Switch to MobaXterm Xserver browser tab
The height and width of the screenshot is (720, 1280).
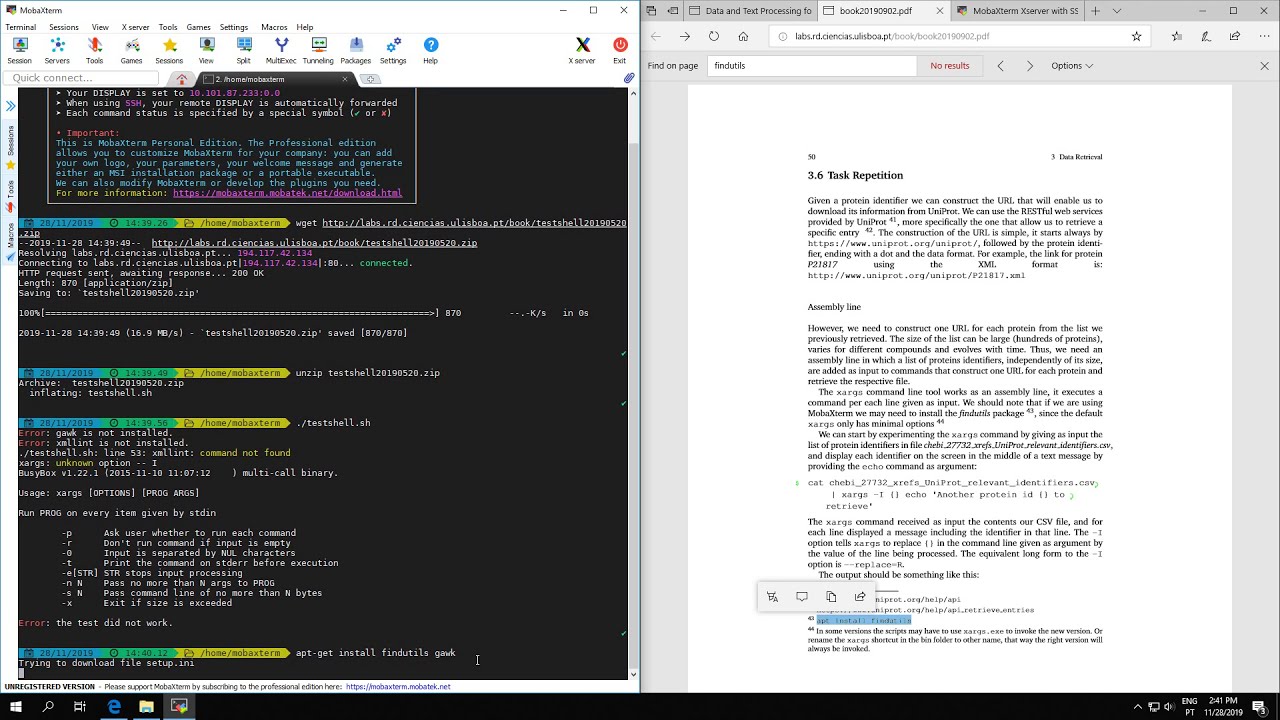tap(1017, 11)
